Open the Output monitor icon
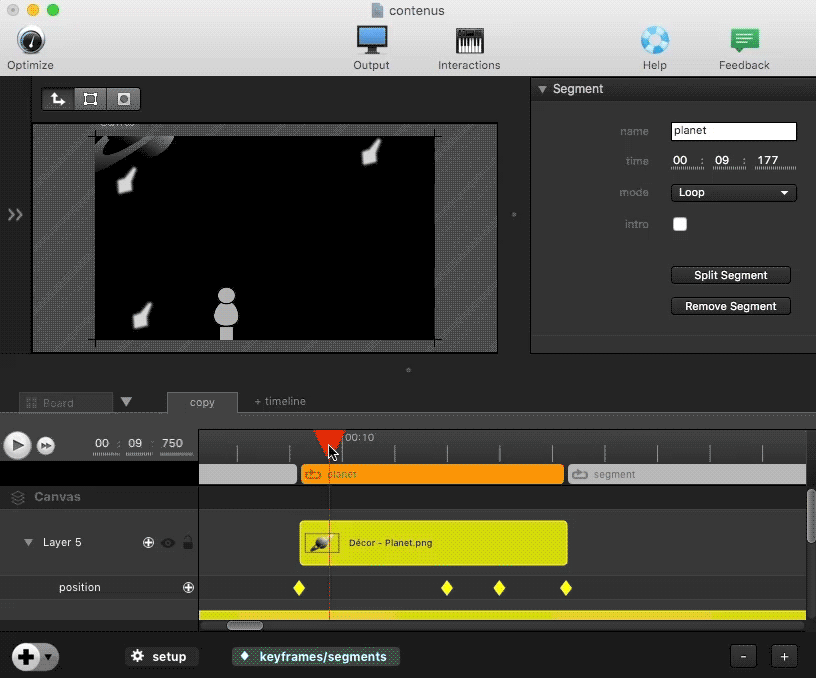This screenshot has width=816, height=678. [x=372, y=41]
